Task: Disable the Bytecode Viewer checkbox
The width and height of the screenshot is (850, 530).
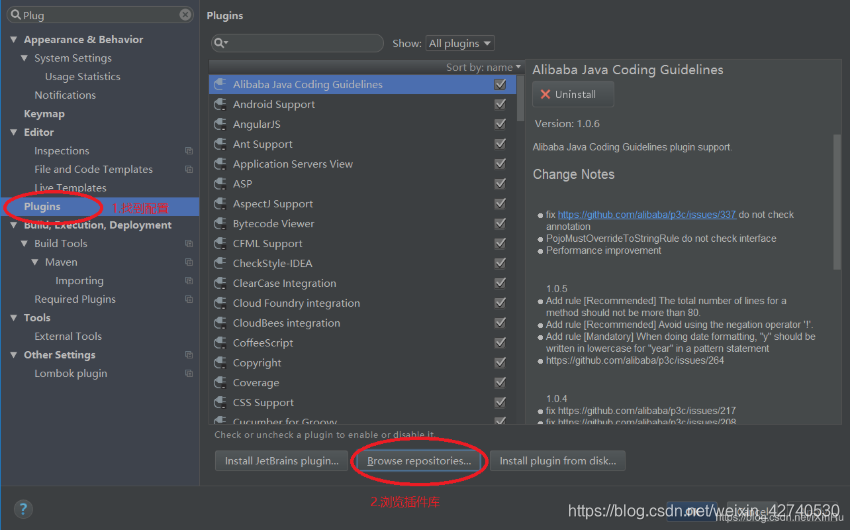Action: [x=500, y=223]
